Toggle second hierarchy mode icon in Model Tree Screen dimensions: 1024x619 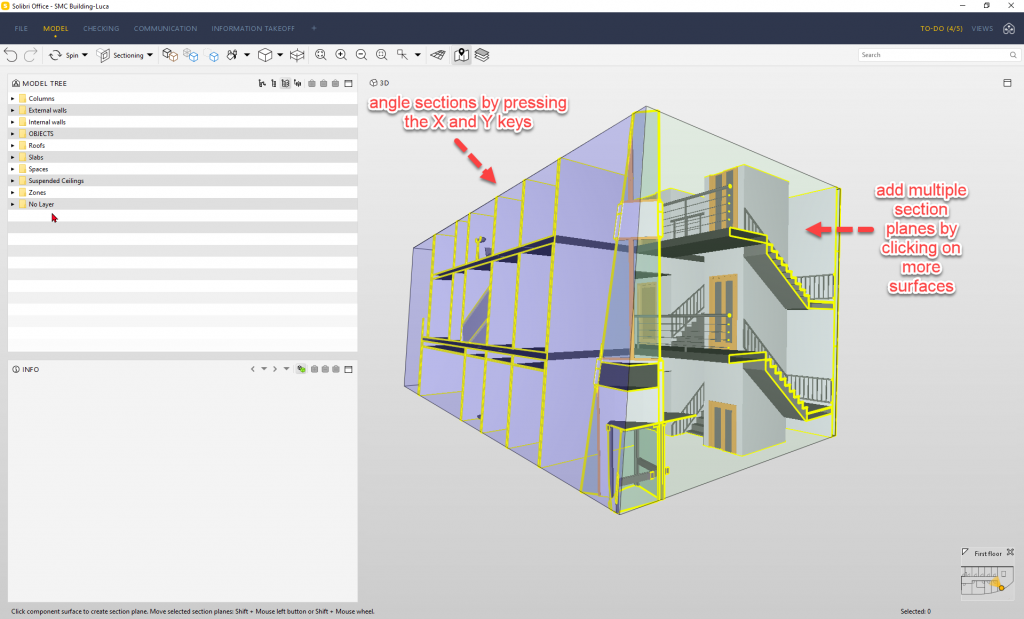274,84
